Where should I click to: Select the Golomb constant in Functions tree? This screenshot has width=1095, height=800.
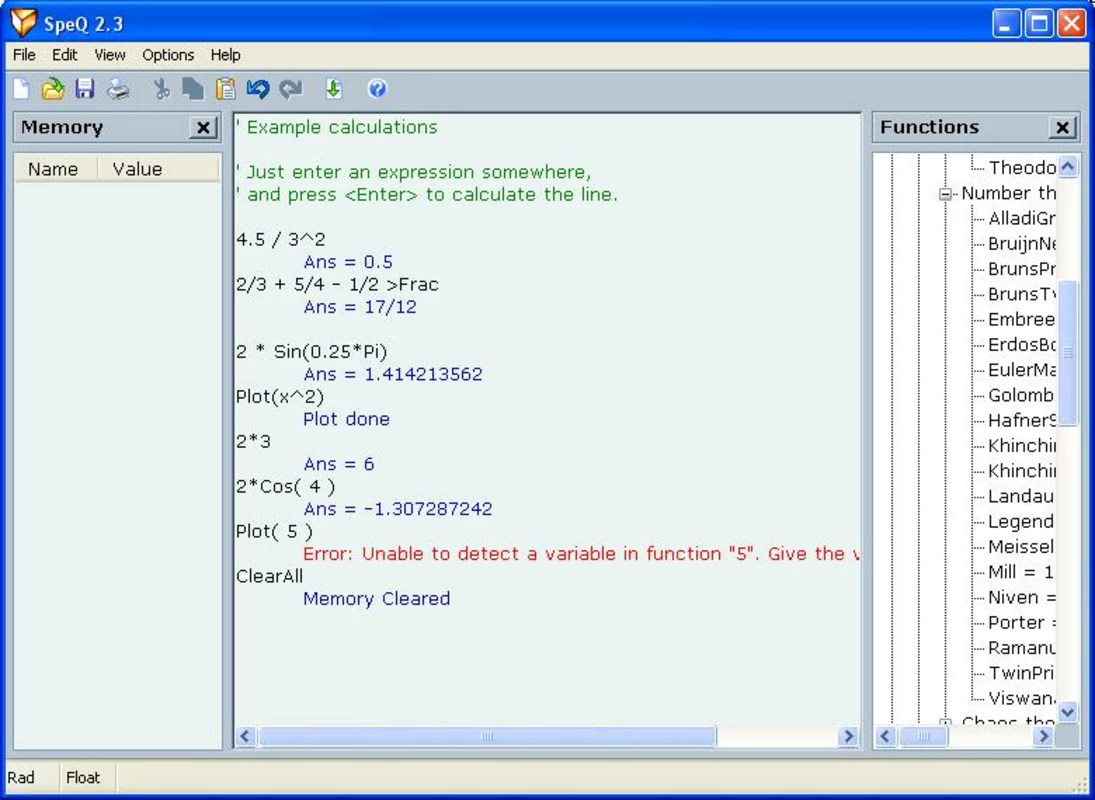[1021, 395]
